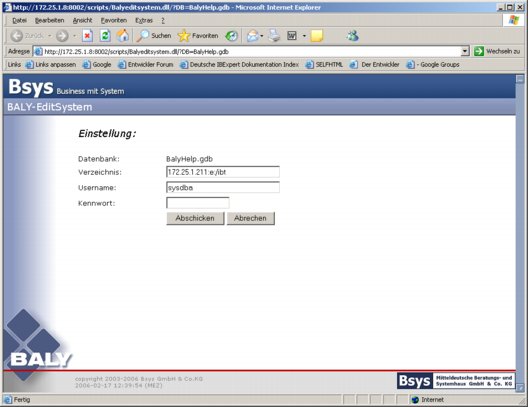This screenshot has width=528, height=407.
Task: Expand the address bar dropdown arrow
Action: click(x=465, y=52)
